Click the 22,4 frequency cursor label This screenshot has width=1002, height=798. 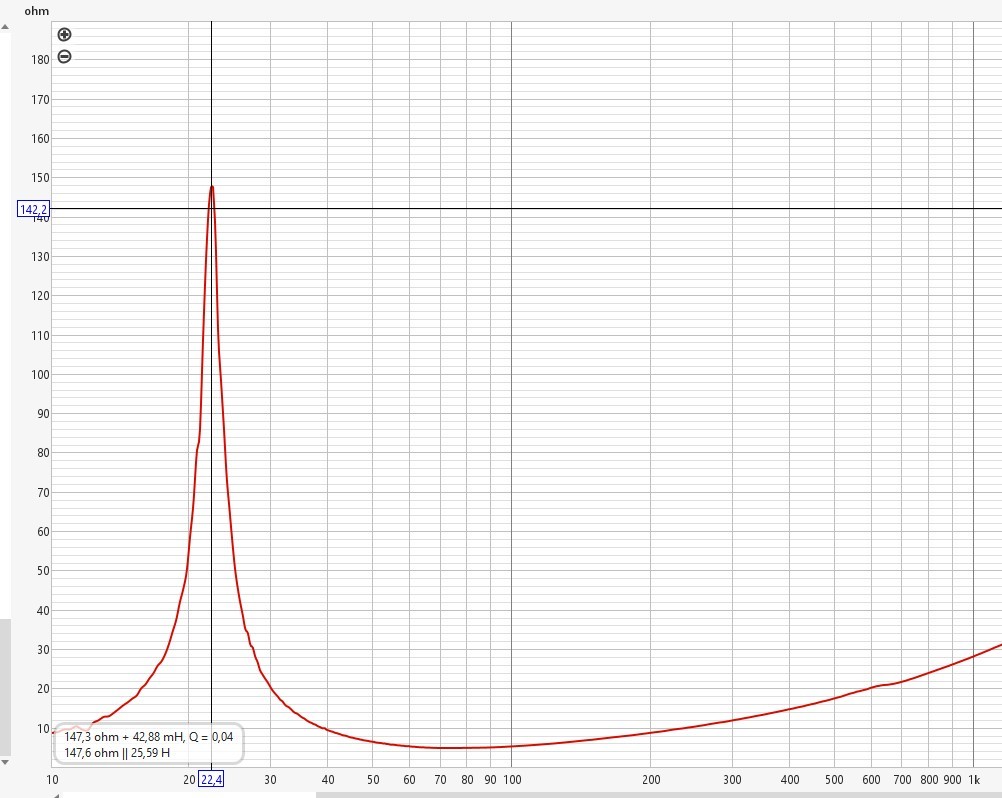211,780
